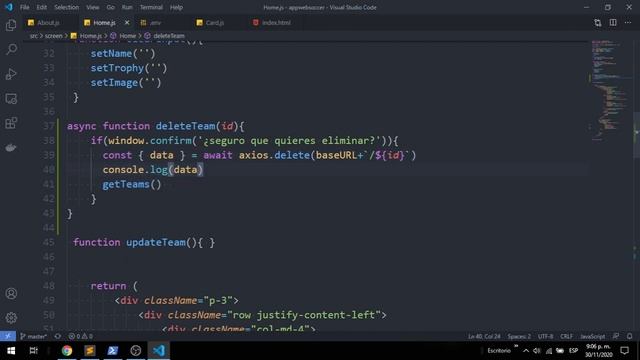Open the View menu
Viewport: 640px width, 360px height.
93,7
